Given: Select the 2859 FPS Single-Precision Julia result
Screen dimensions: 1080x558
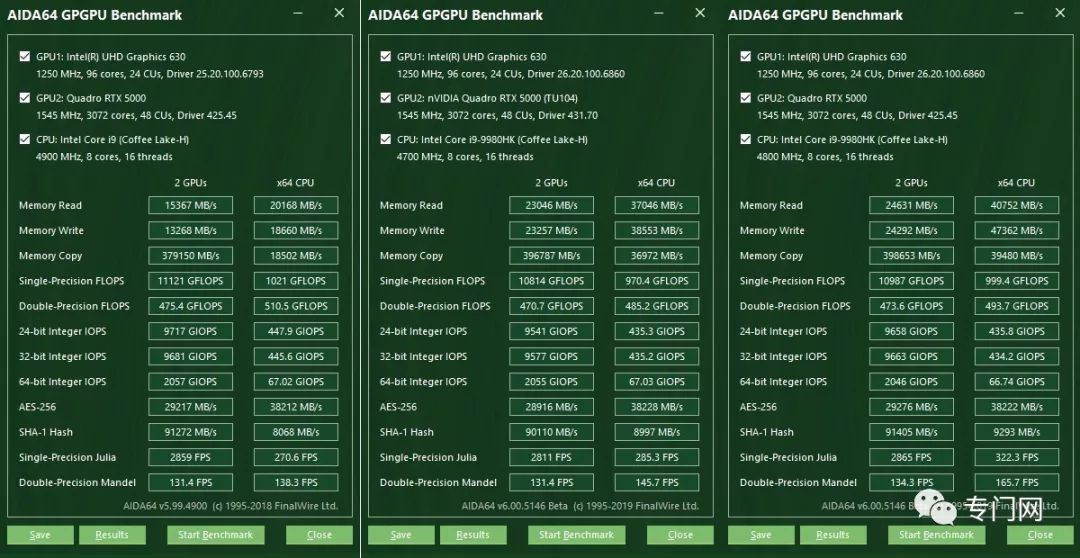Looking at the screenshot, I should click(191, 457).
